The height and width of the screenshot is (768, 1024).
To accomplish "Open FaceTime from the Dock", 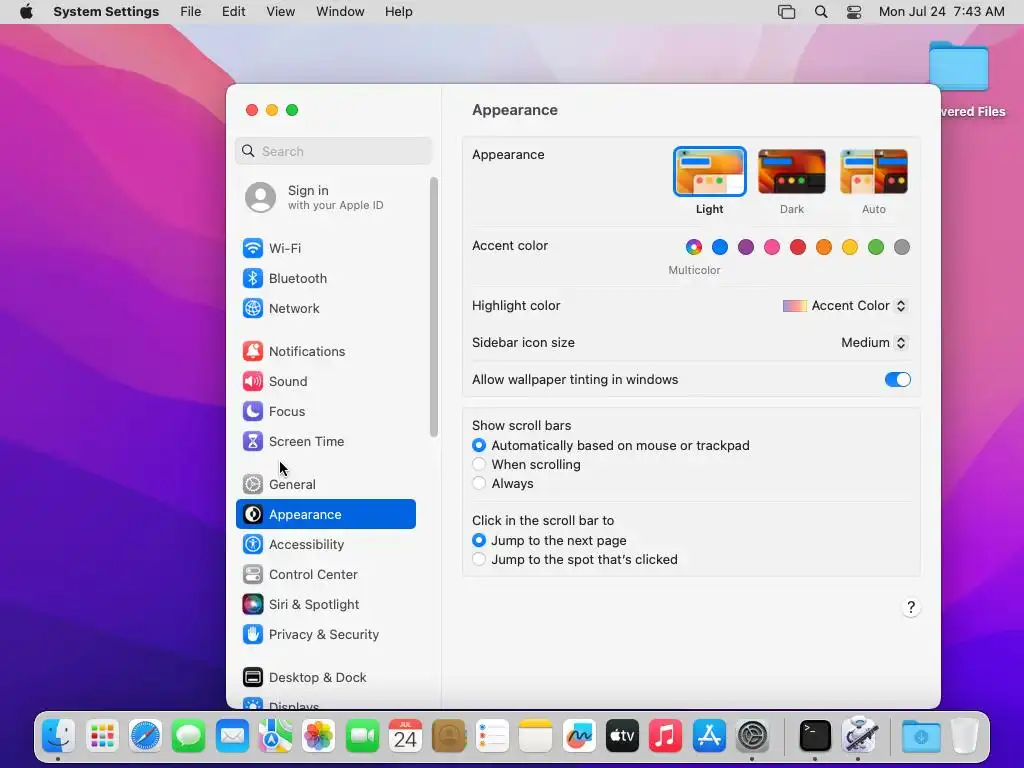I will tap(362, 737).
